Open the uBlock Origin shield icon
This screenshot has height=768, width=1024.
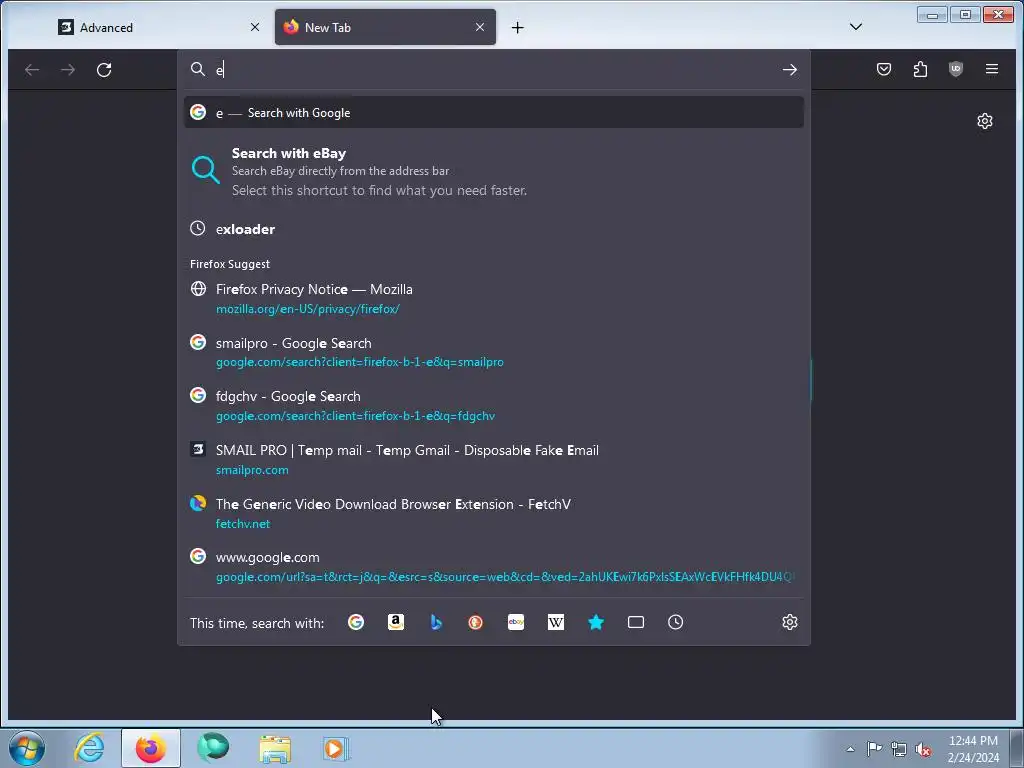point(955,69)
